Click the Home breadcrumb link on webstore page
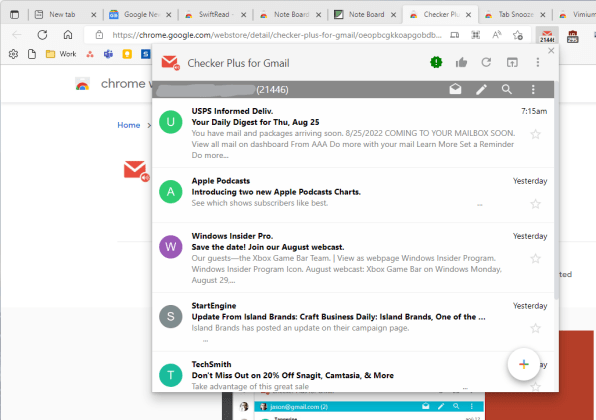This screenshot has width=596, height=420. click(128, 125)
